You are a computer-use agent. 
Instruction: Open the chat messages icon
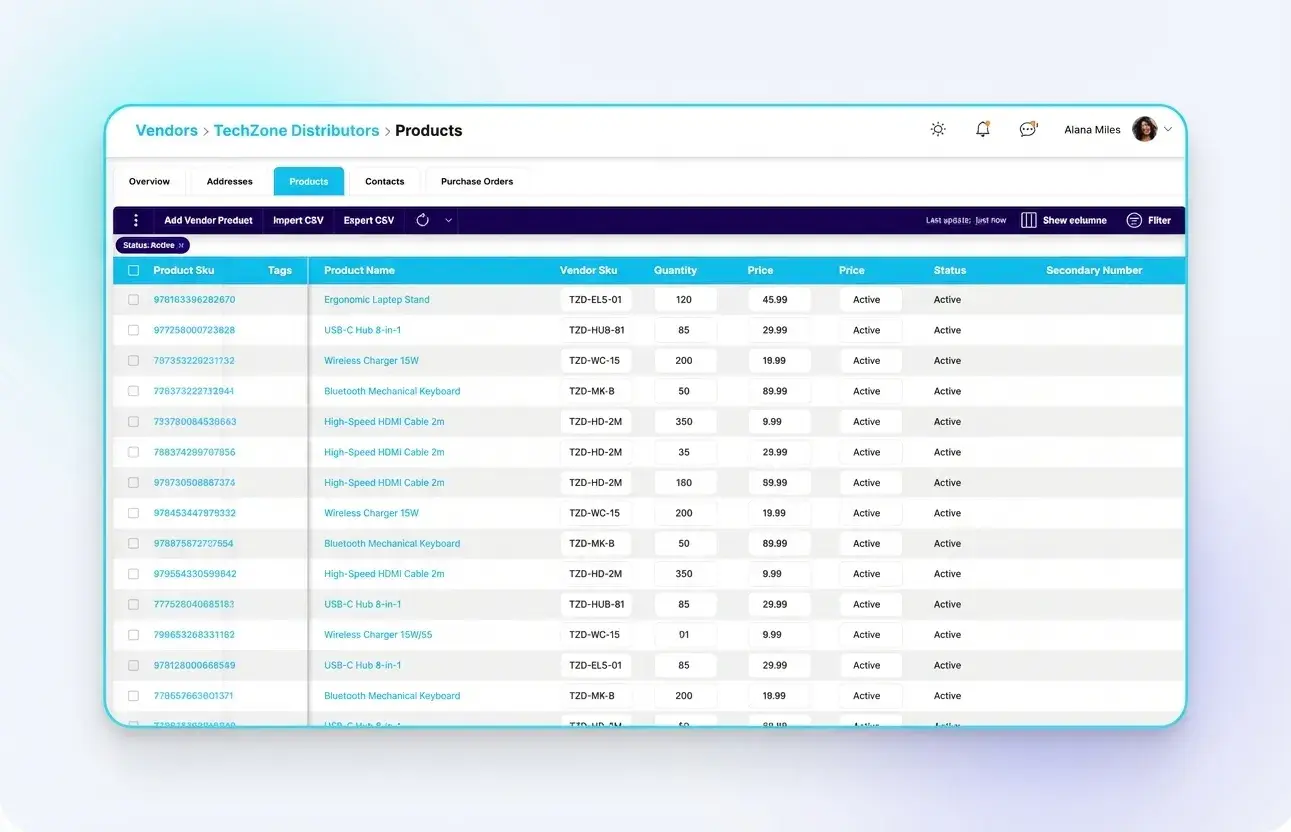1027,129
